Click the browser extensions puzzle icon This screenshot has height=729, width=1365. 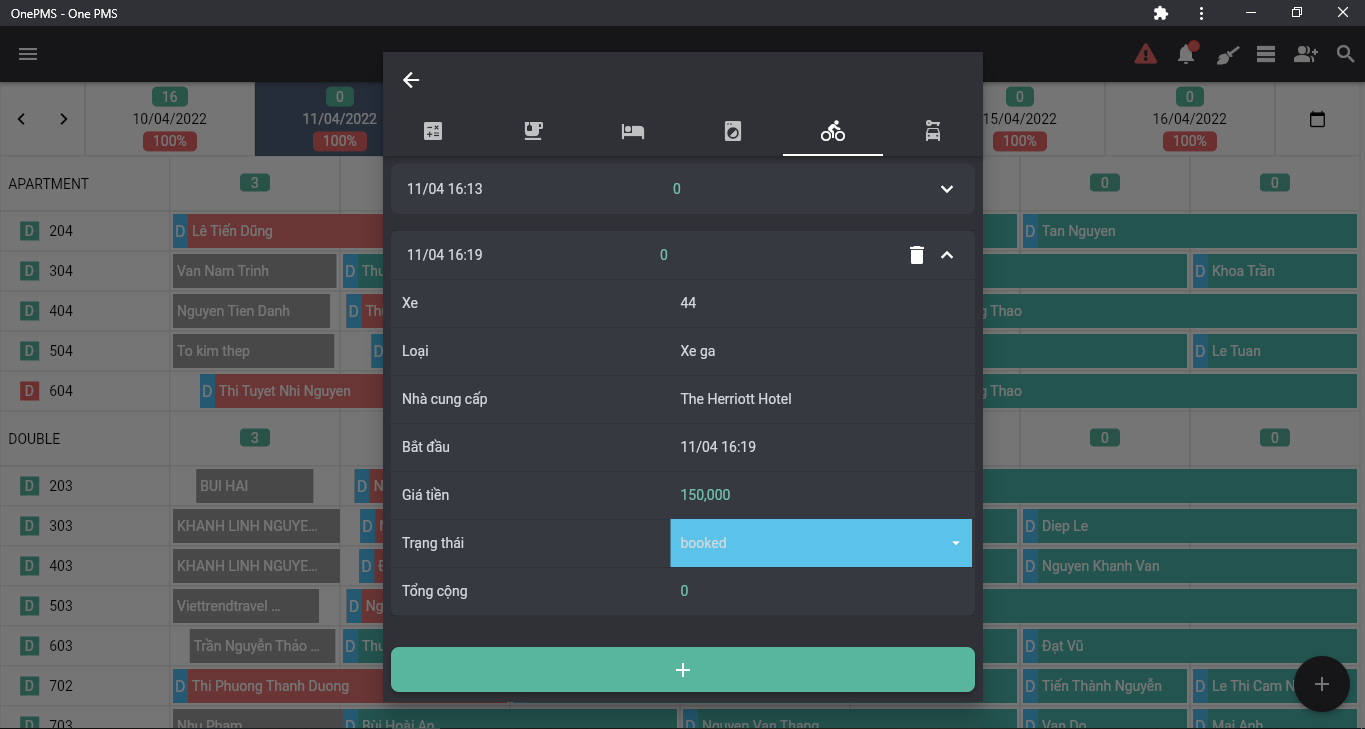1160,13
